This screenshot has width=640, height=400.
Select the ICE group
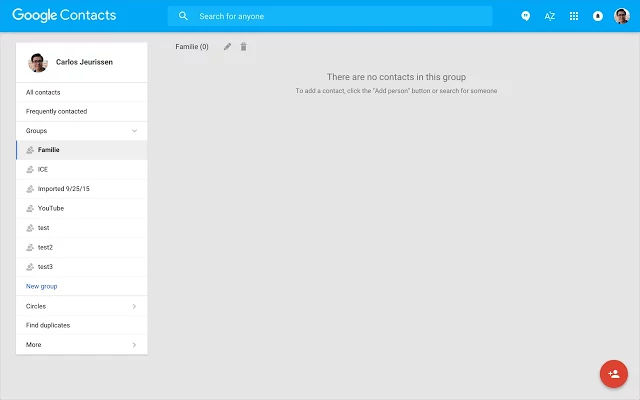[x=43, y=170]
